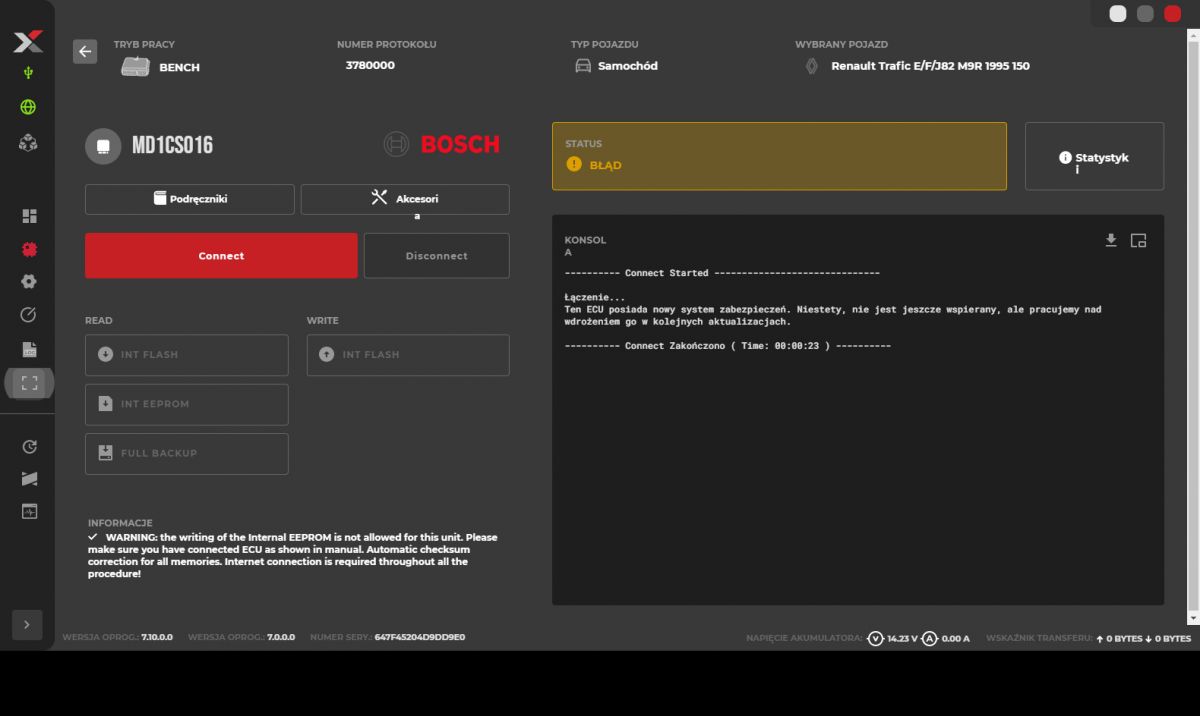Click the fullscreen brackets icon in sidebar

[29, 383]
